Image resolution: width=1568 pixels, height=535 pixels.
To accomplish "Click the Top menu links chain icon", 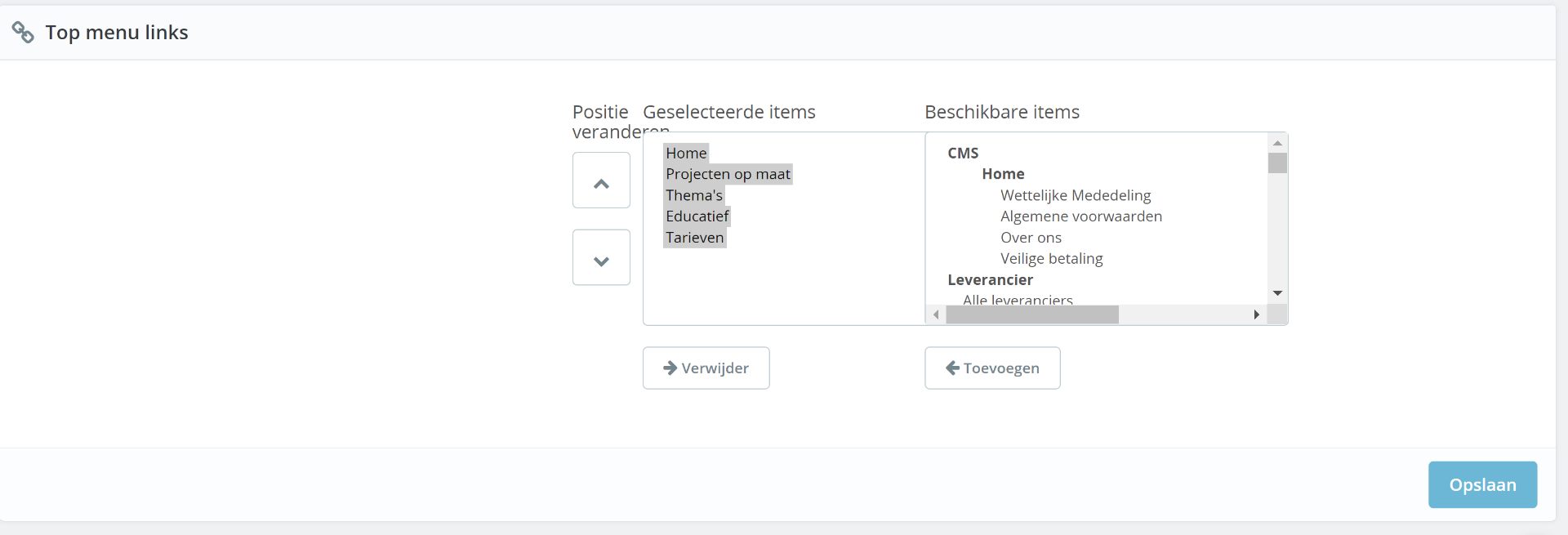I will (23, 33).
